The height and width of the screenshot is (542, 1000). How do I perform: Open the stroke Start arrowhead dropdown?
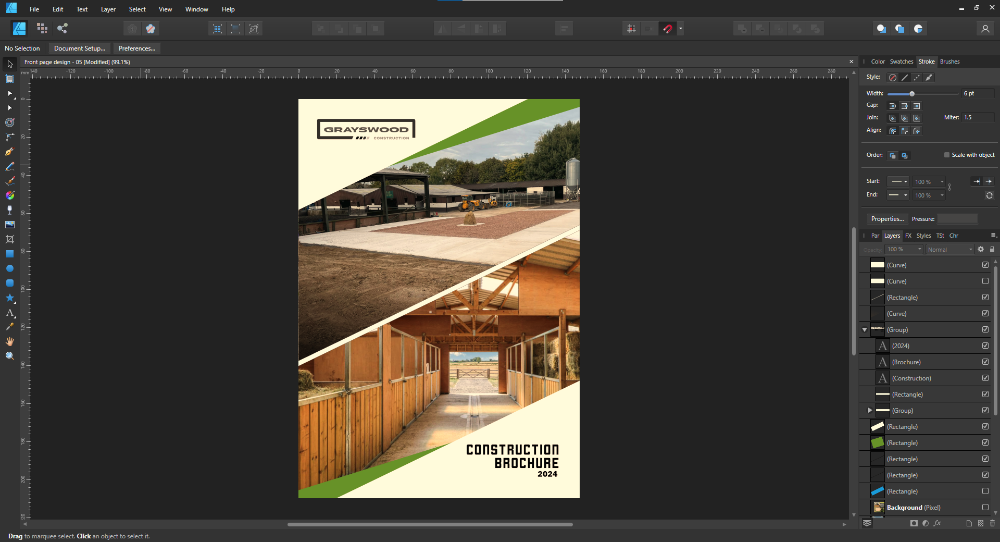tap(899, 181)
